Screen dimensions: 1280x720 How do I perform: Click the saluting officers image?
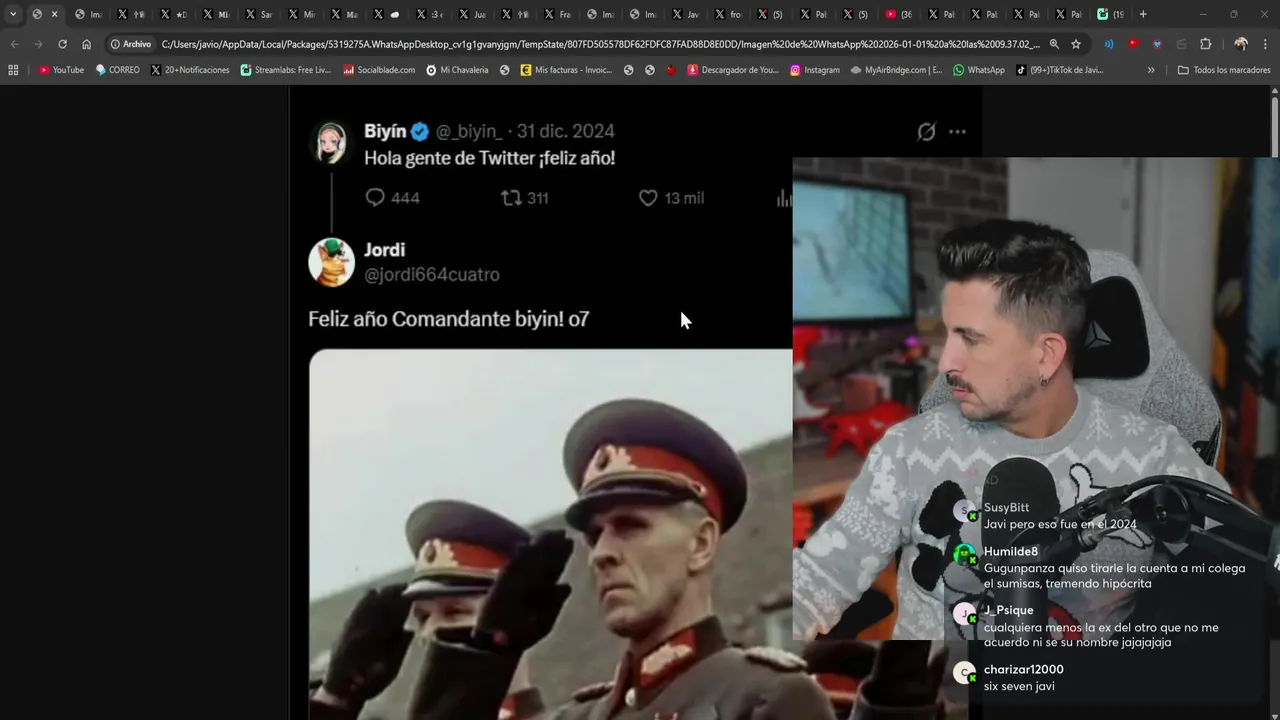click(550, 534)
